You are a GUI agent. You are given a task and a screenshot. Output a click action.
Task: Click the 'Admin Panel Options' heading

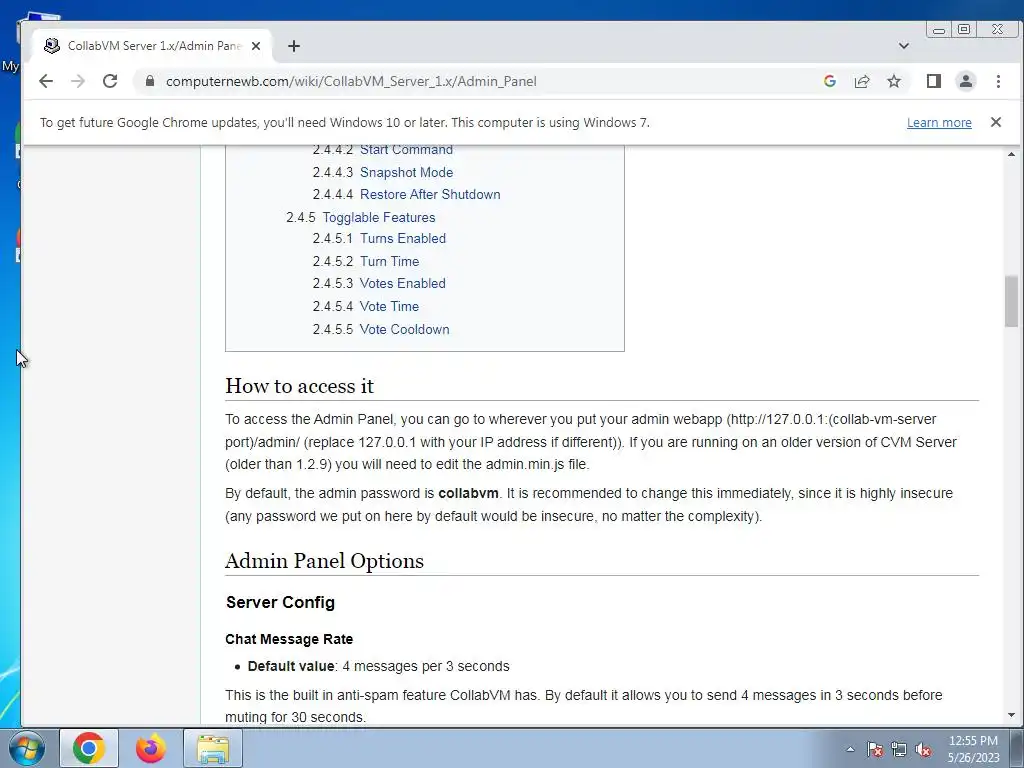(325, 561)
